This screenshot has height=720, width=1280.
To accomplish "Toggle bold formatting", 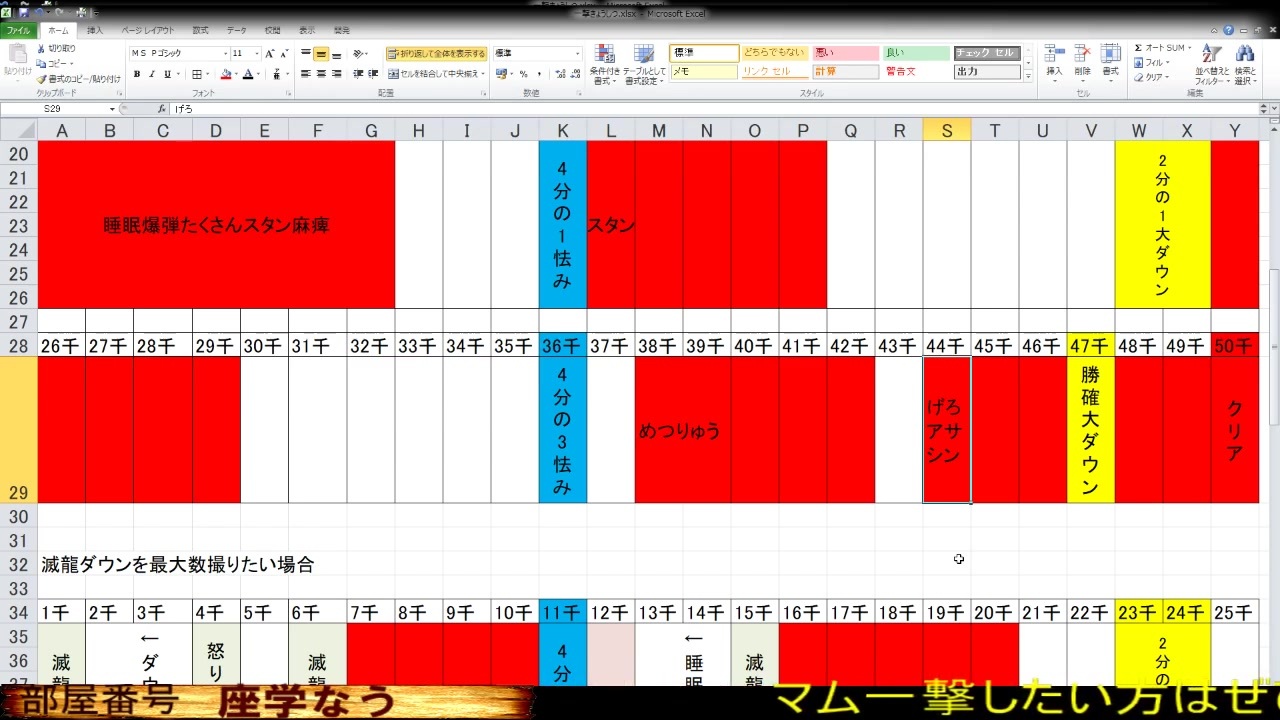I will click(x=137, y=74).
